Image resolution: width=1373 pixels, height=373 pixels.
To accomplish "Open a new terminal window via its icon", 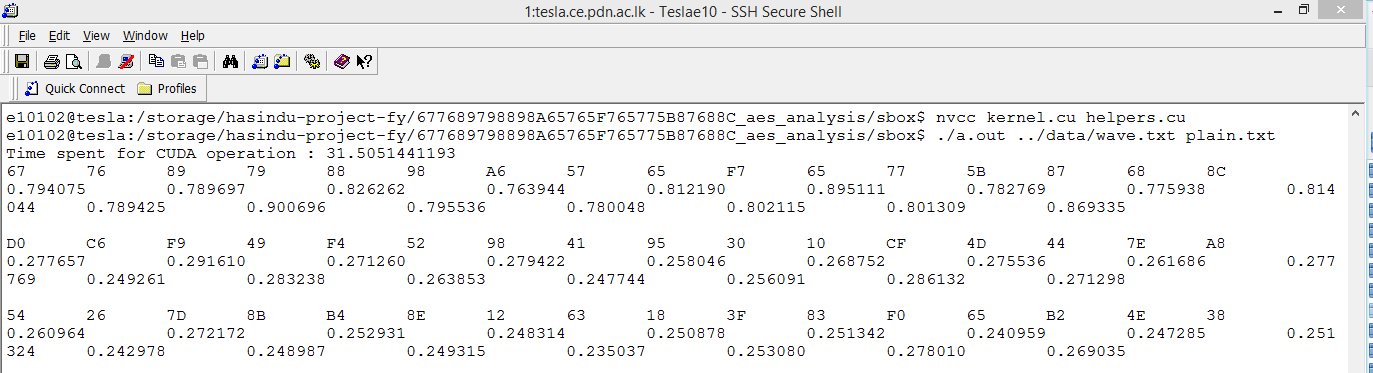I will pos(260,62).
